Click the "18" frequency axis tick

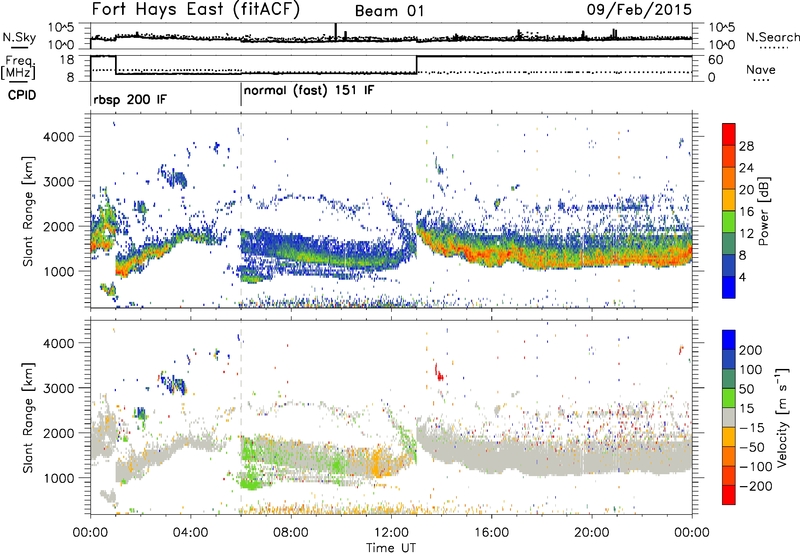pyautogui.click(x=66, y=60)
